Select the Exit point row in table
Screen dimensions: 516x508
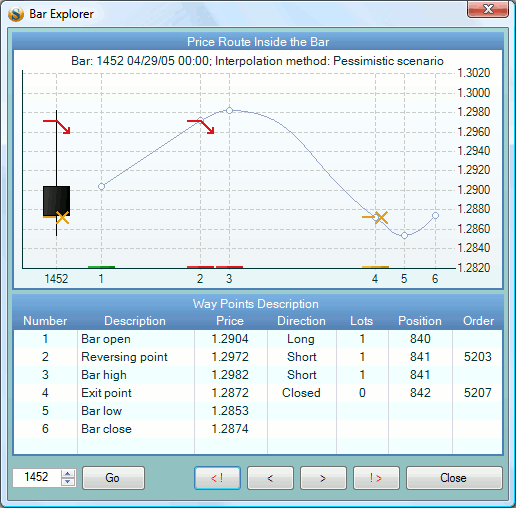(258, 393)
